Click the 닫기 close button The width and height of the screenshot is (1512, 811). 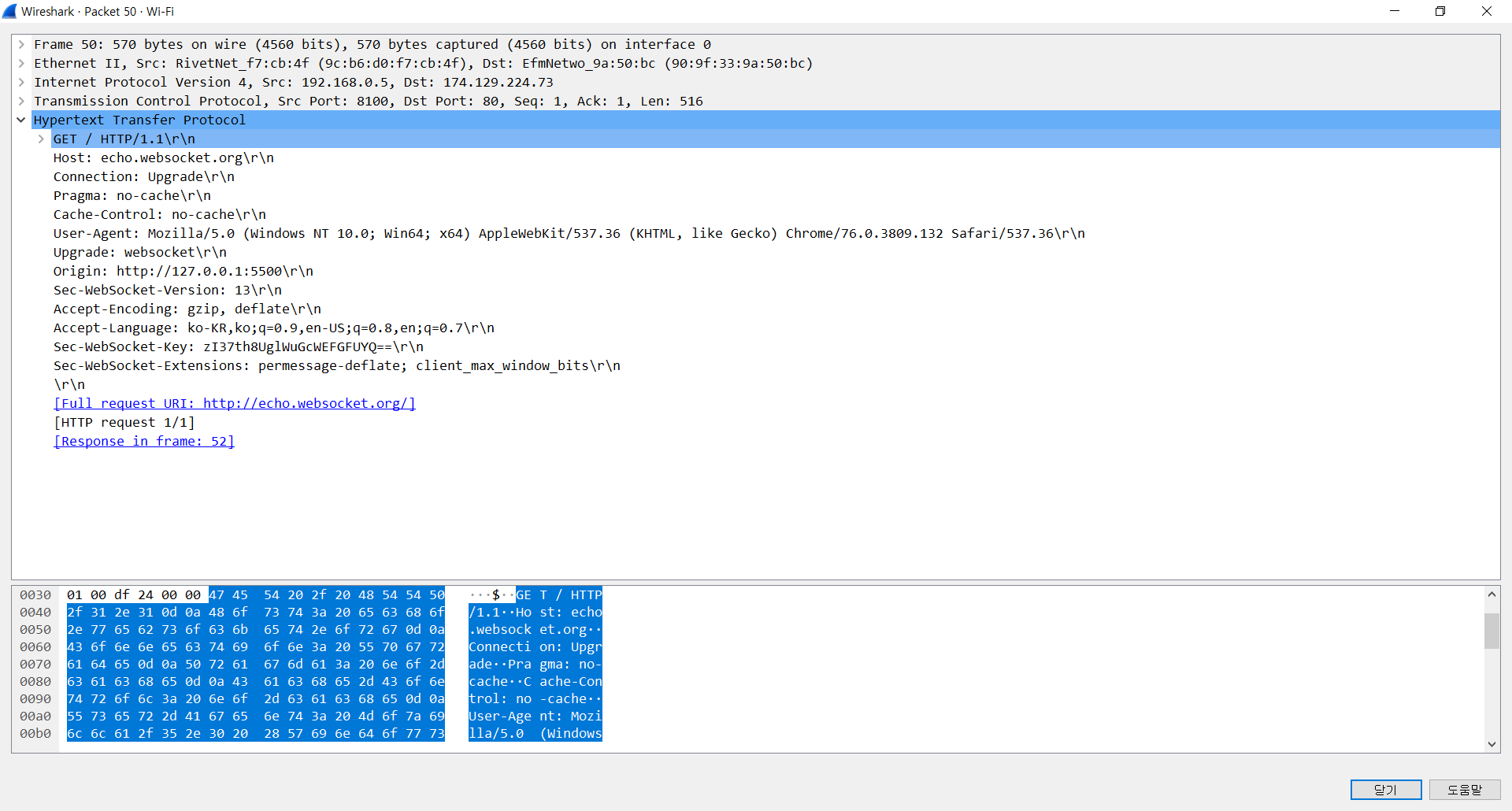coord(1386,790)
